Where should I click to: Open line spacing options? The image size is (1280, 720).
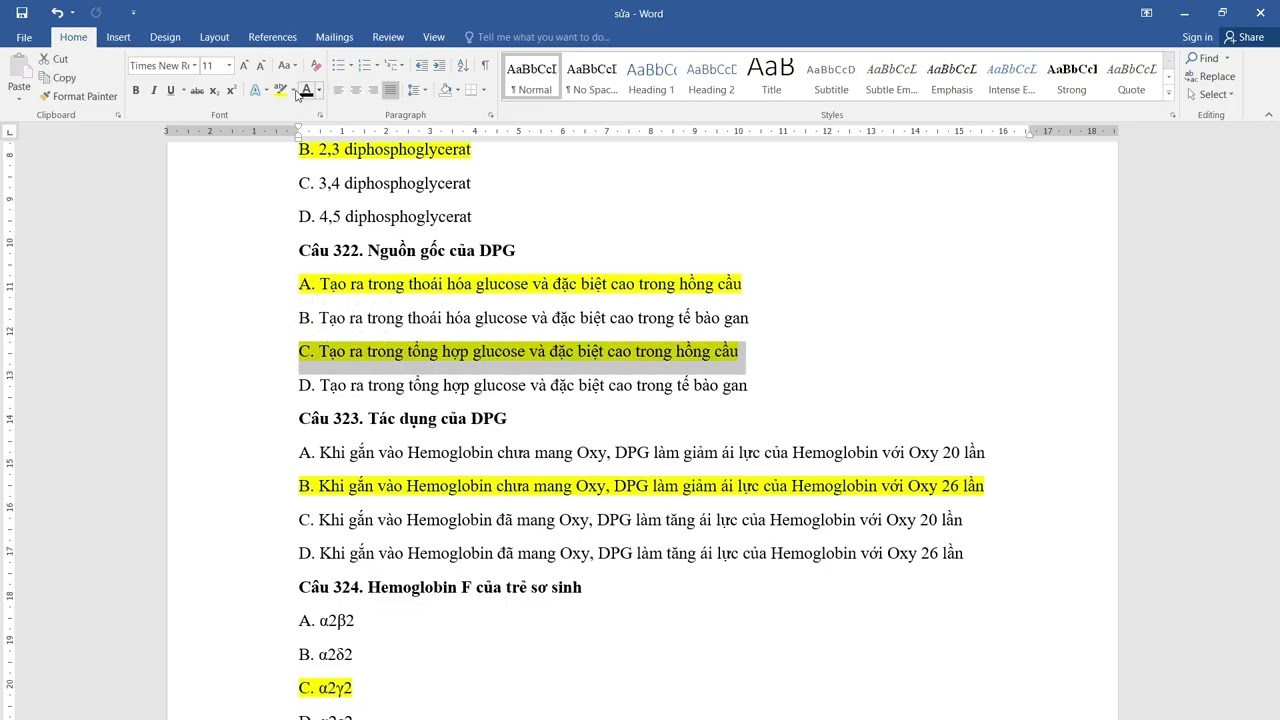[x=418, y=90]
